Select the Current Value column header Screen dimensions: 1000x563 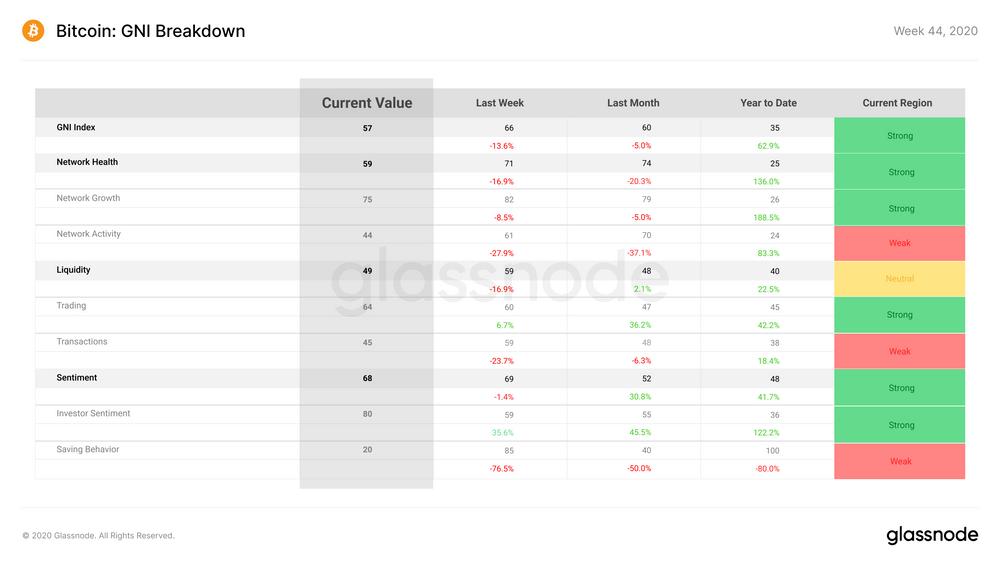[x=367, y=103]
